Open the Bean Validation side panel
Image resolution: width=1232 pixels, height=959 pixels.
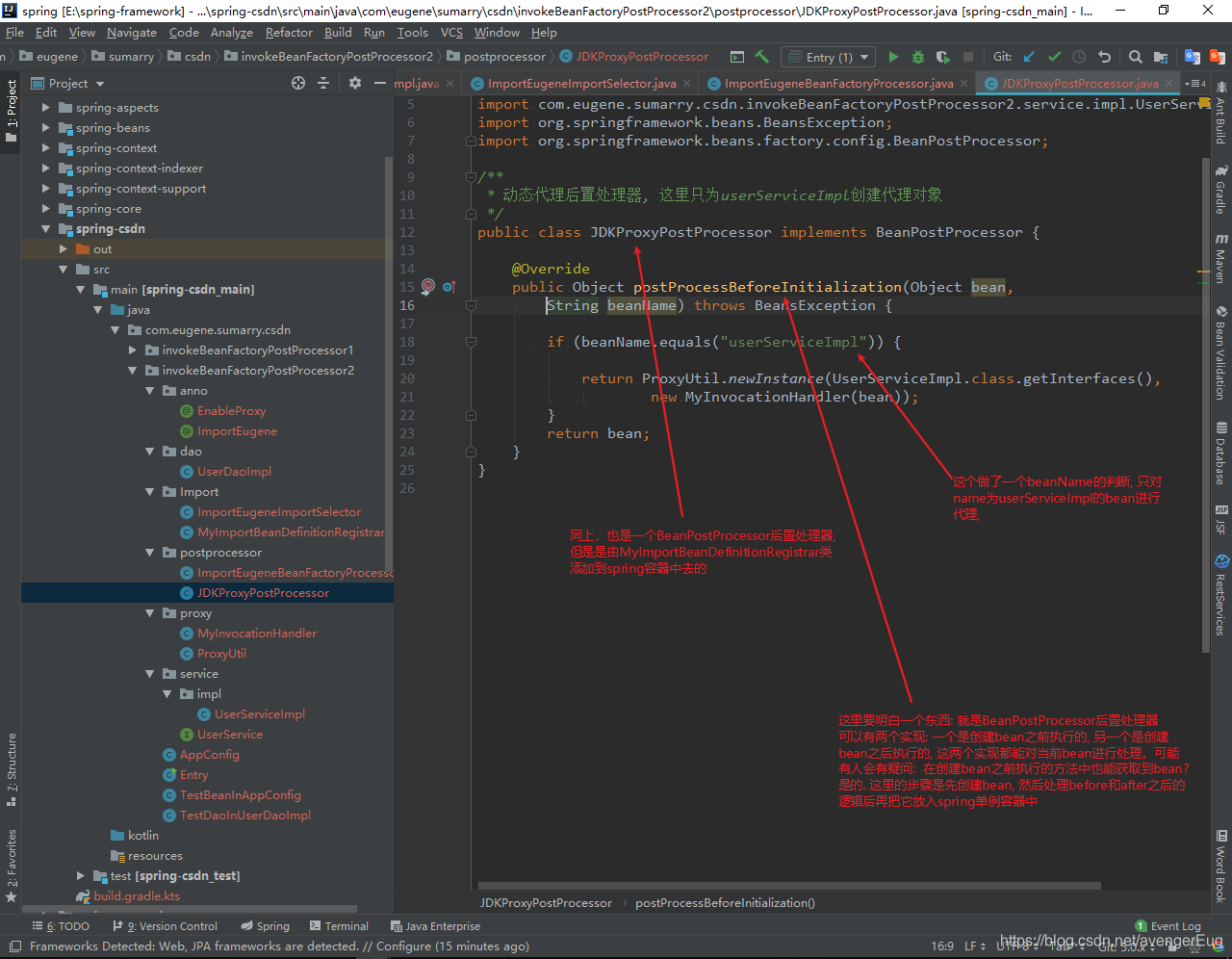click(1220, 352)
